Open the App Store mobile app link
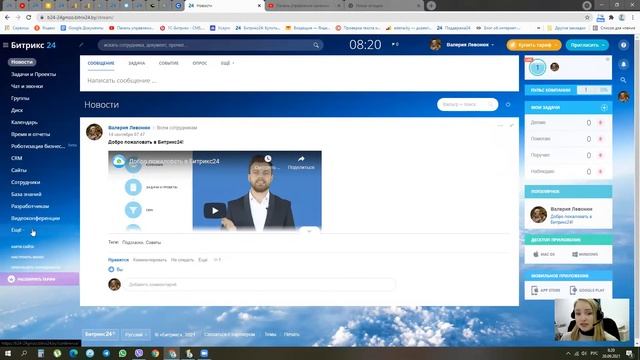Viewport: 640px width, 360px height. pos(546,290)
